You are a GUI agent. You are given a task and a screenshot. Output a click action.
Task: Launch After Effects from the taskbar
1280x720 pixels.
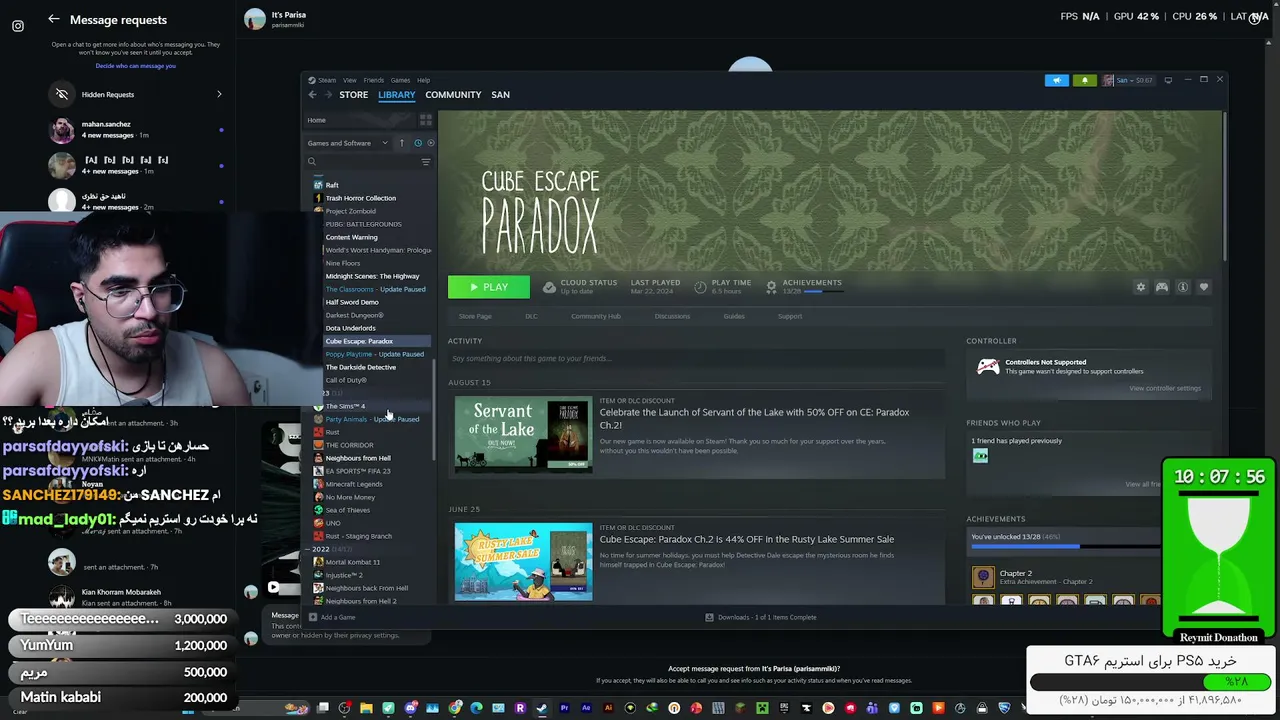[586, 708]
